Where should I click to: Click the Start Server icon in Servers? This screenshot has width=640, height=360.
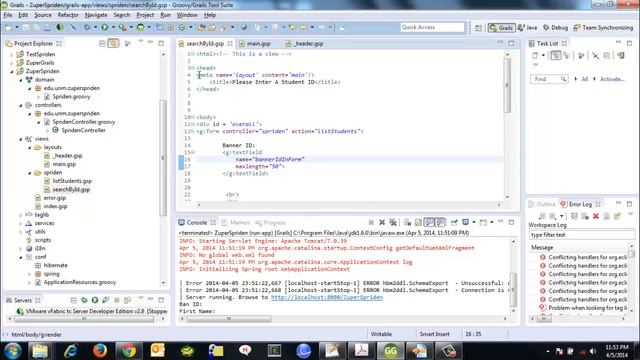95,300
